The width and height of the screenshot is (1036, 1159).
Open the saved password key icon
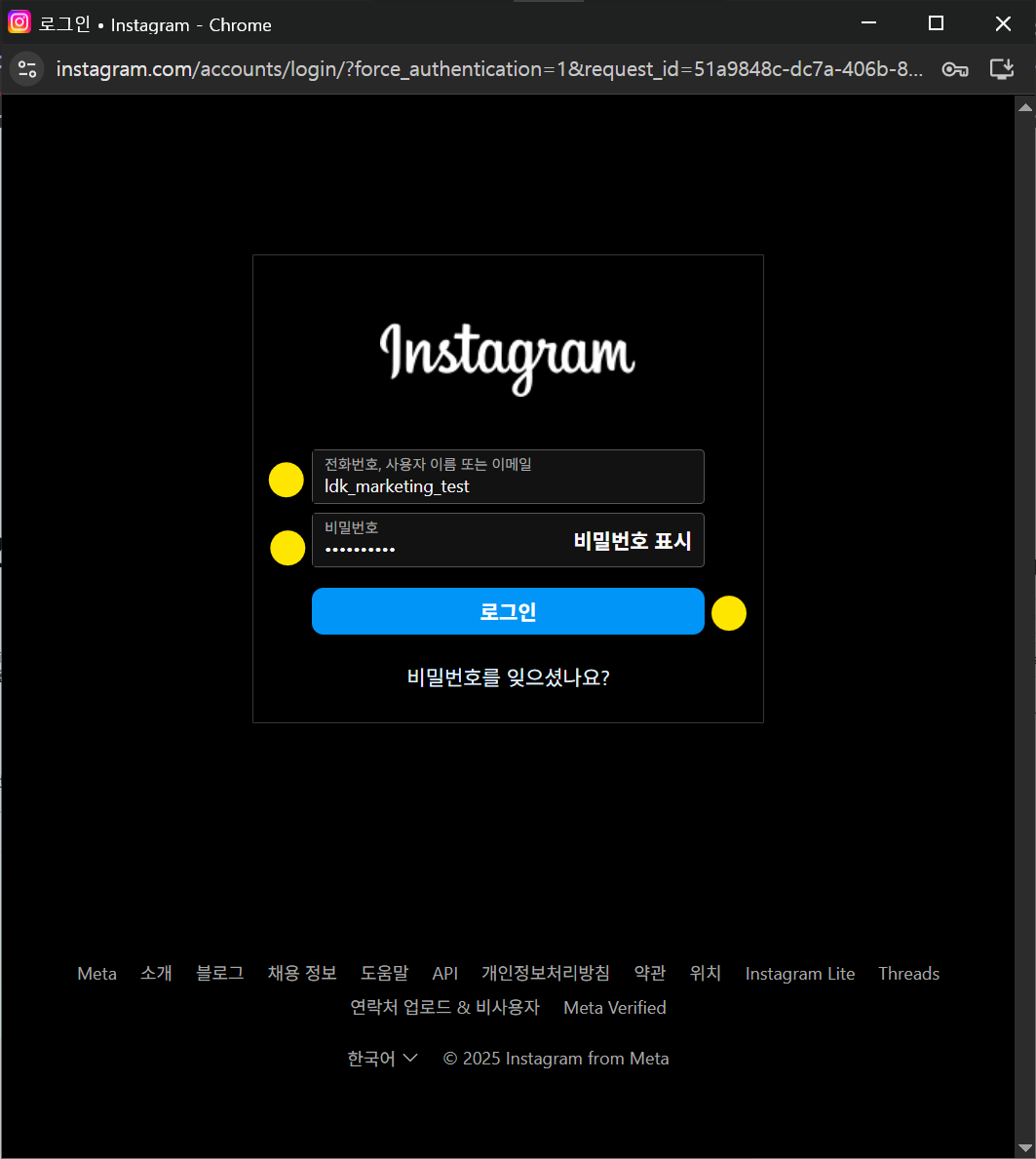click(955, 69)
